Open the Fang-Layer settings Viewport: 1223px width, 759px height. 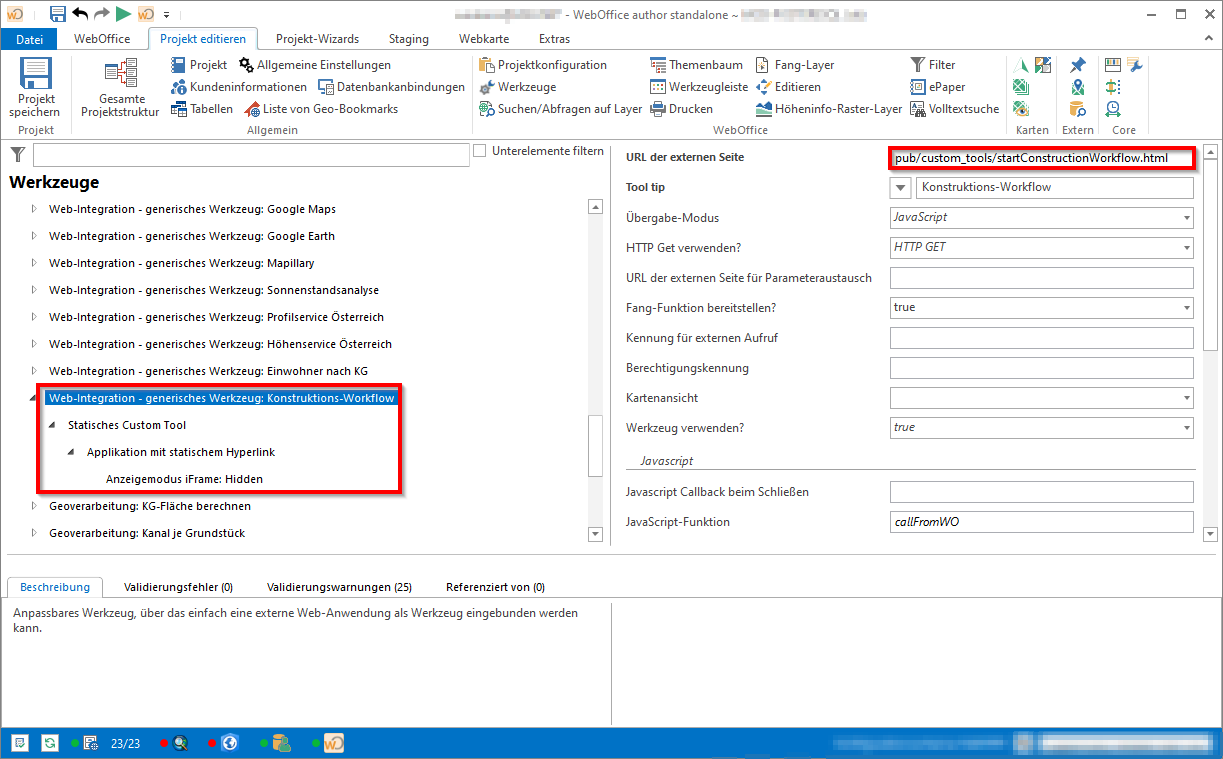tap(763, 64)
